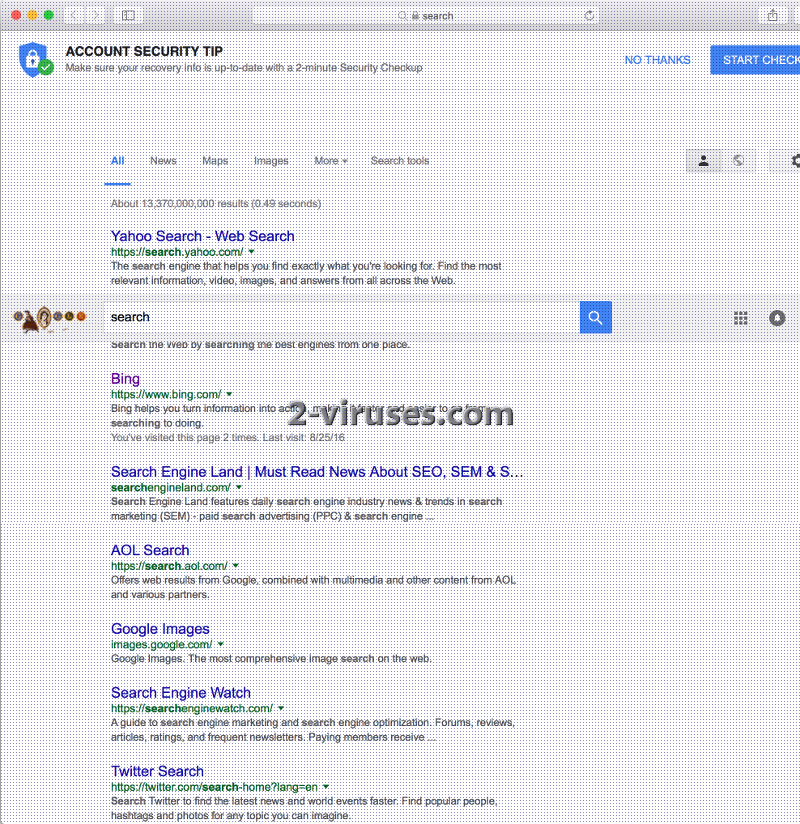Switch to the Maps tab

[x=215, y=161]
